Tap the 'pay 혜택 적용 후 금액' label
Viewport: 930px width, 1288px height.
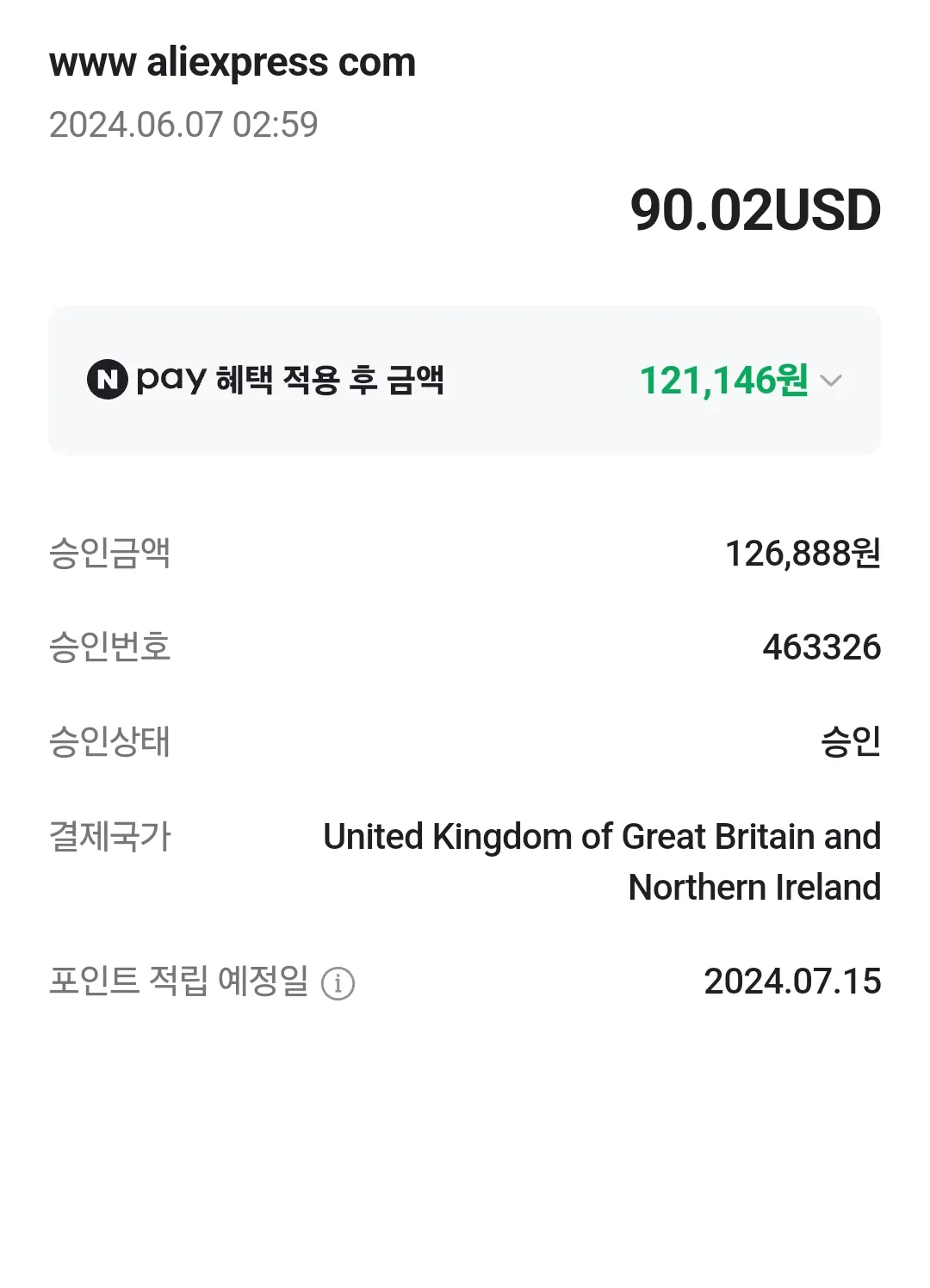pyautogui.click(x=329, y=380)
